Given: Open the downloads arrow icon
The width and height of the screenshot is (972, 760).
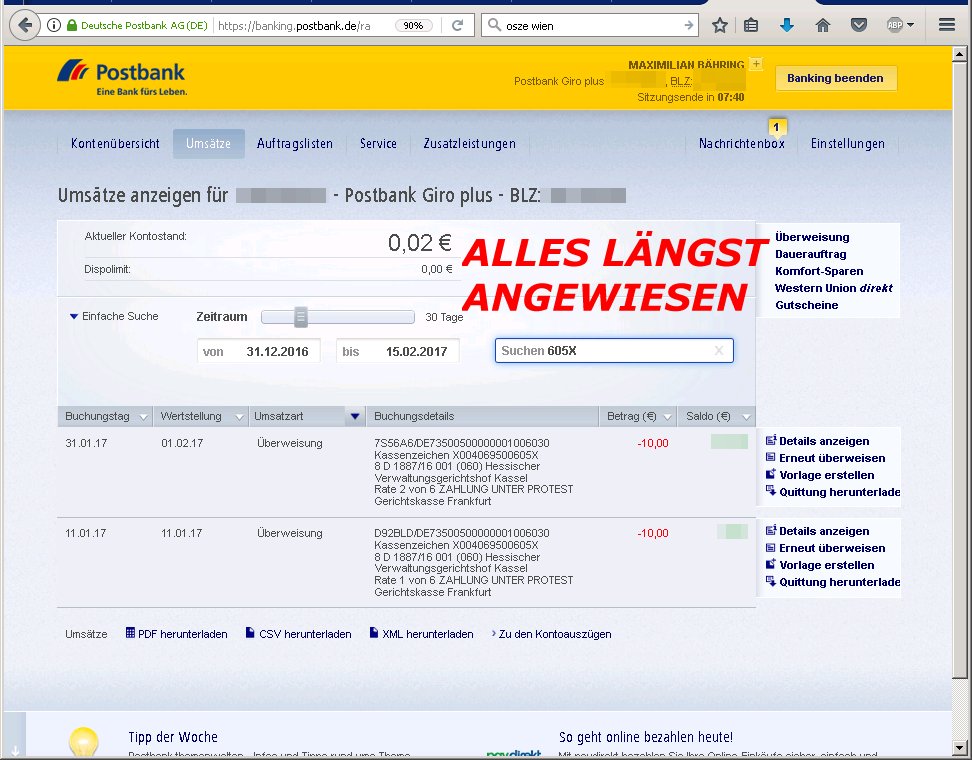Looking at the screenshot, I should [x=787, y=25].
